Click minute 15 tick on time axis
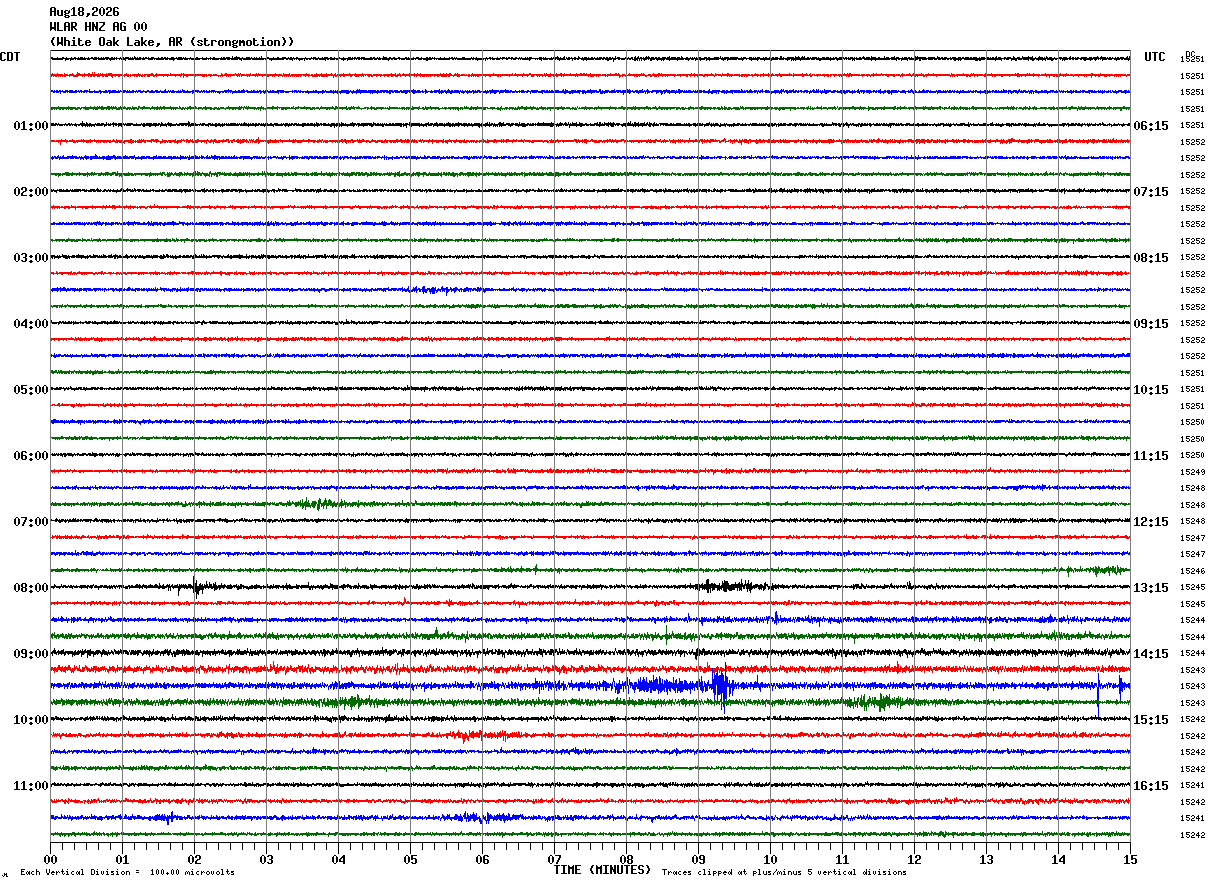 tap(1130, 860)
